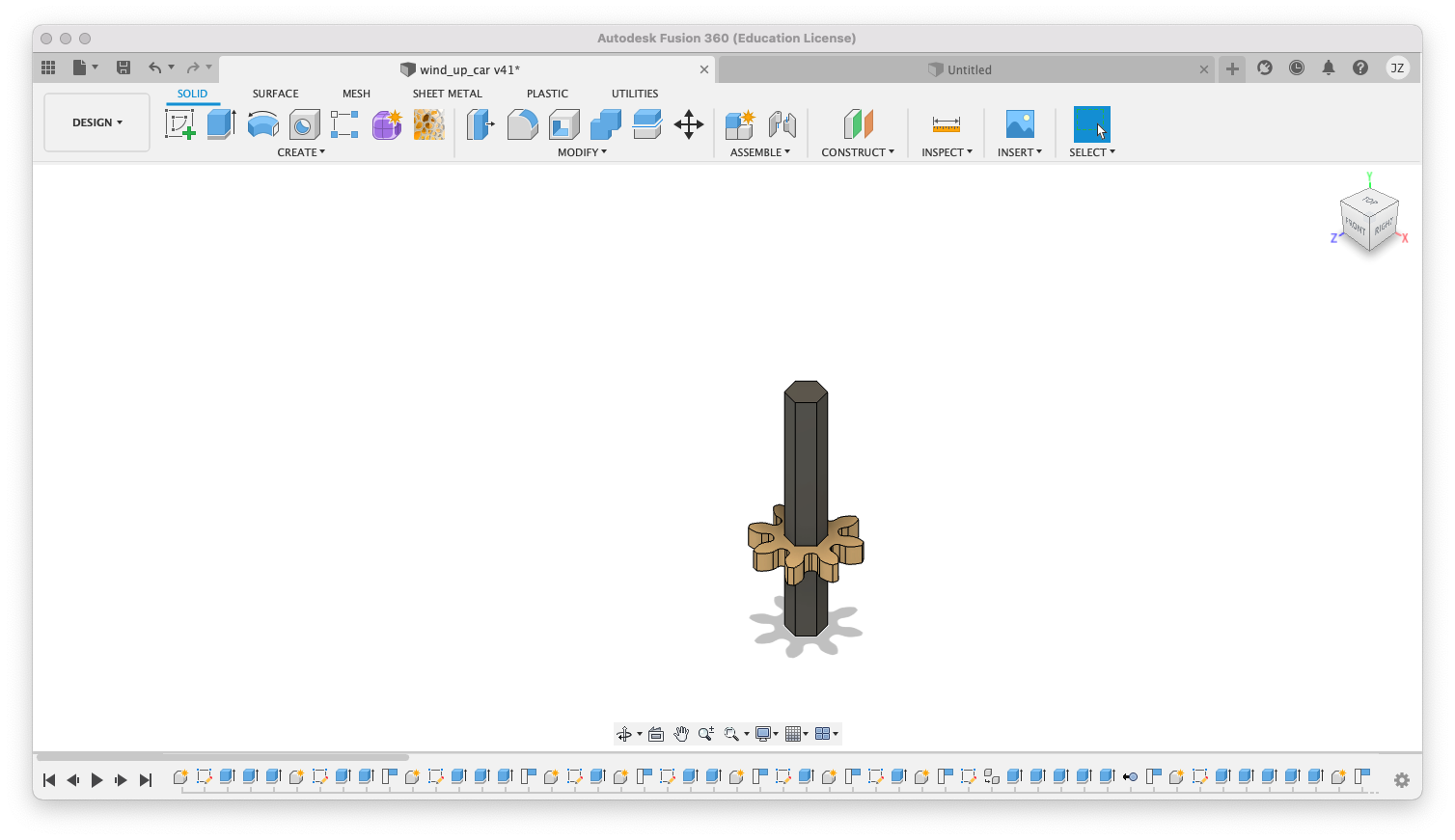Expand the CREATE menu
Screen dimensions: 1455x840
pos(301,152)
